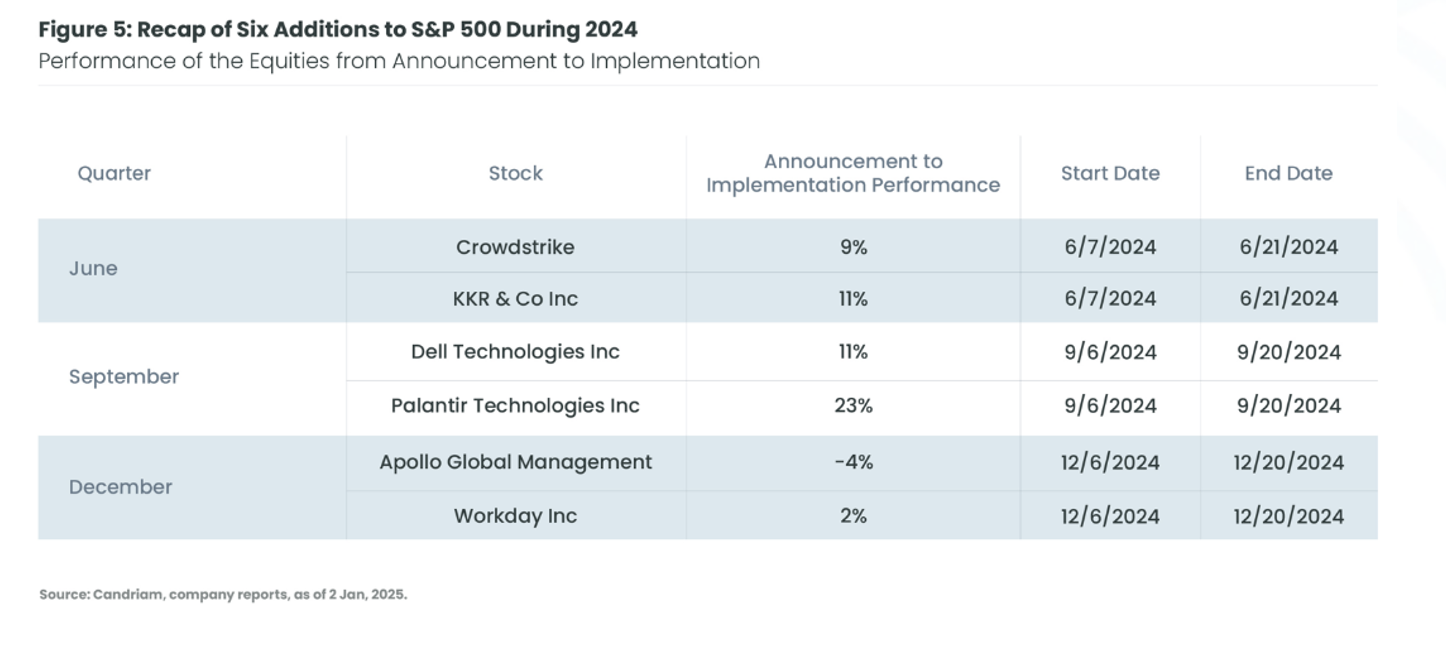Select the Stock column header
This screenshot has width=1446, height=657.
tap(516, 173)
